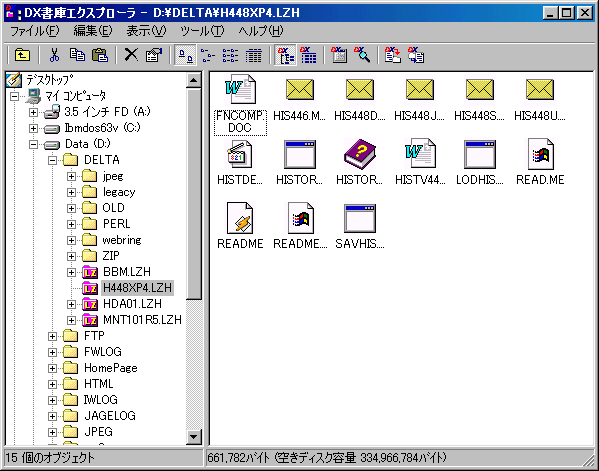Open the Properties toolbar icon
Image resolution: width=599 pixels, height=471 pixels.
(x=154, y=55)
